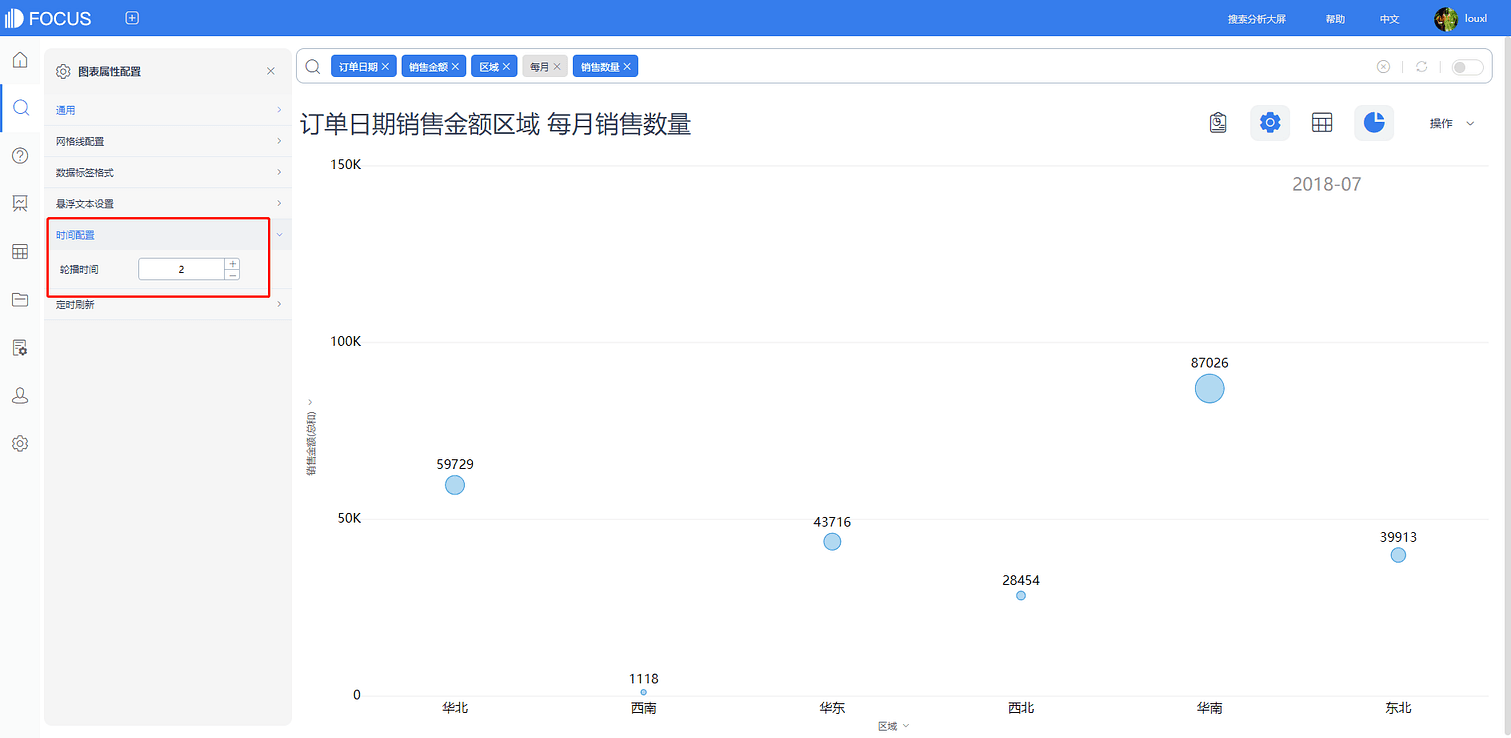
Task: Remove the 区域 search tag
Action: tap(507, 67)
